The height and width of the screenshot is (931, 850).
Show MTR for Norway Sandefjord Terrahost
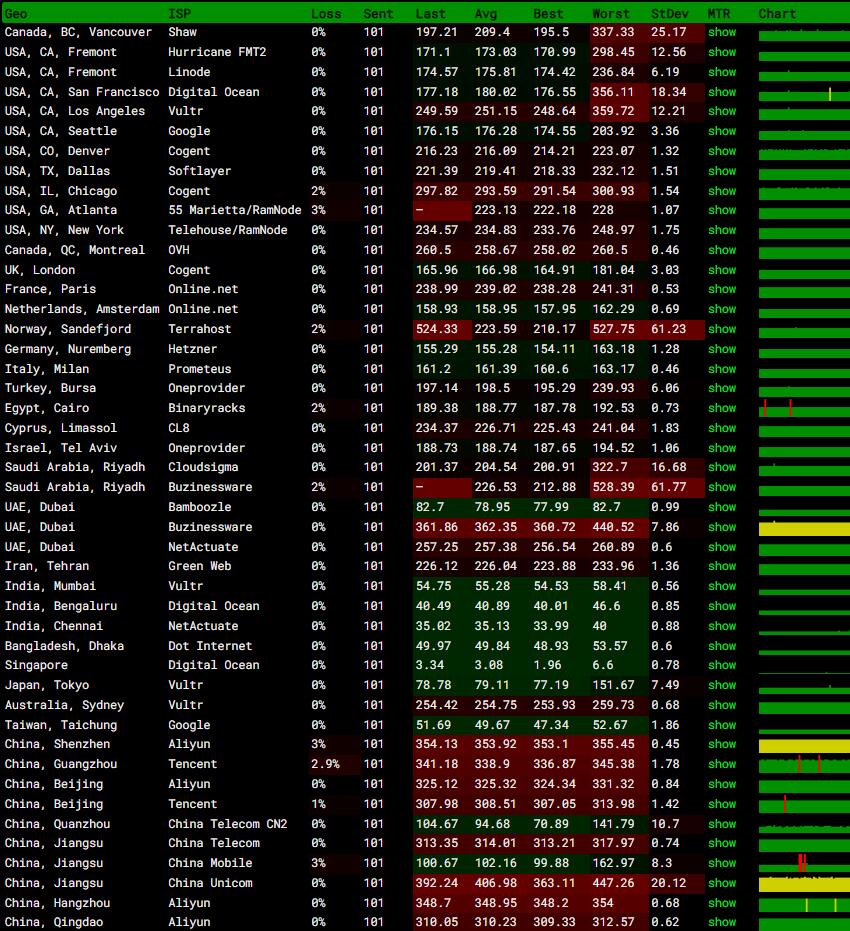coord(722,329)
